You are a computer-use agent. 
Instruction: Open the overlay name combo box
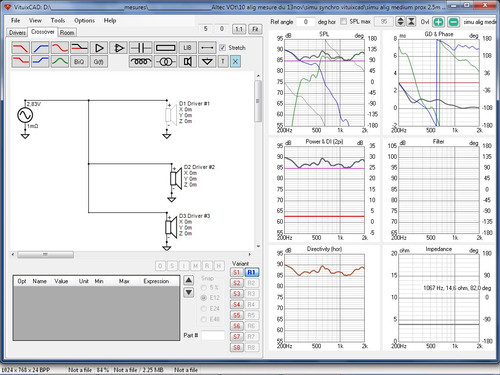tap(479, 22)
